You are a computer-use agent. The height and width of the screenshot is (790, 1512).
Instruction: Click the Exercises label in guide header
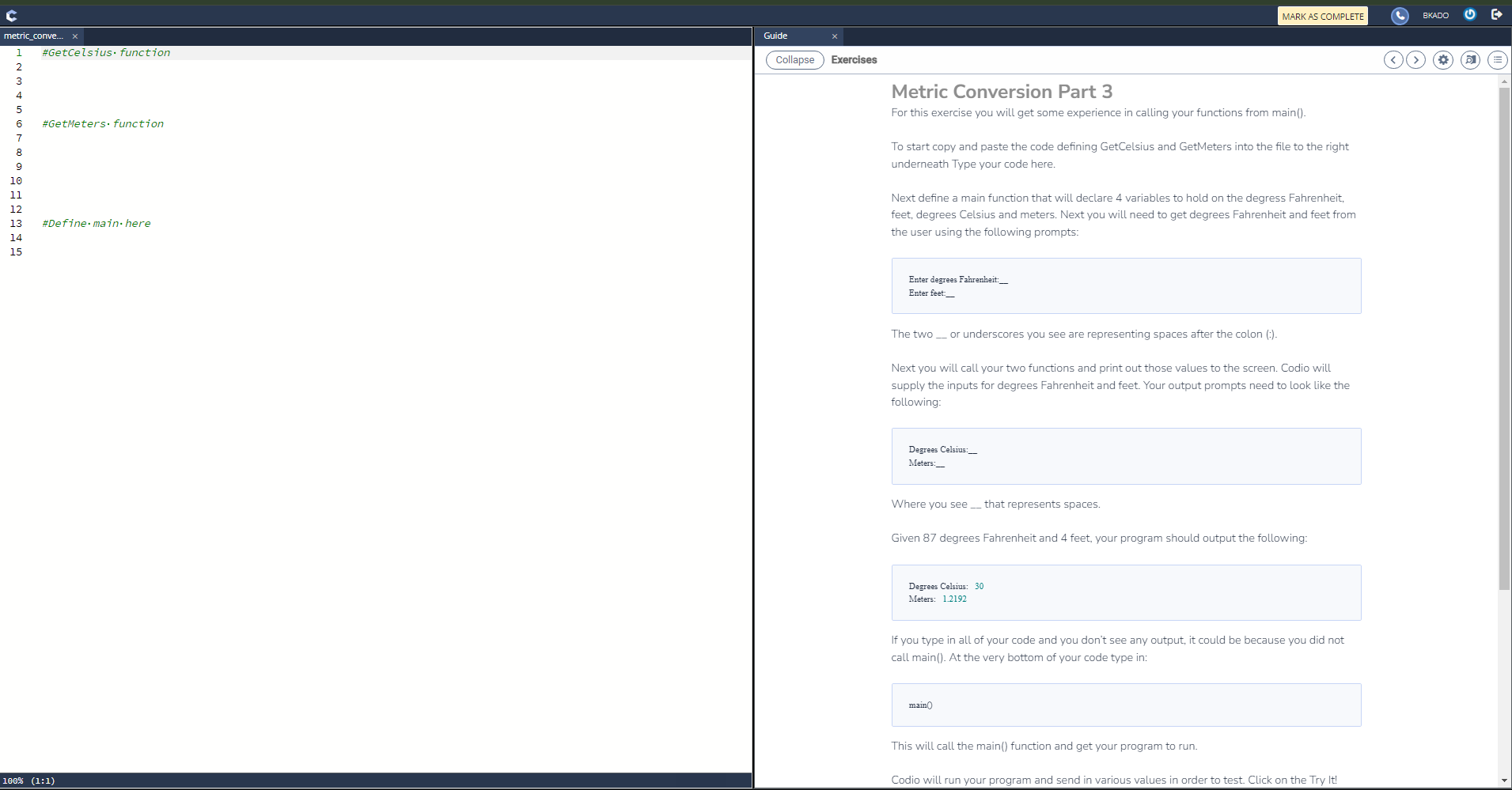pyautogui.click(x=854, y=59)
